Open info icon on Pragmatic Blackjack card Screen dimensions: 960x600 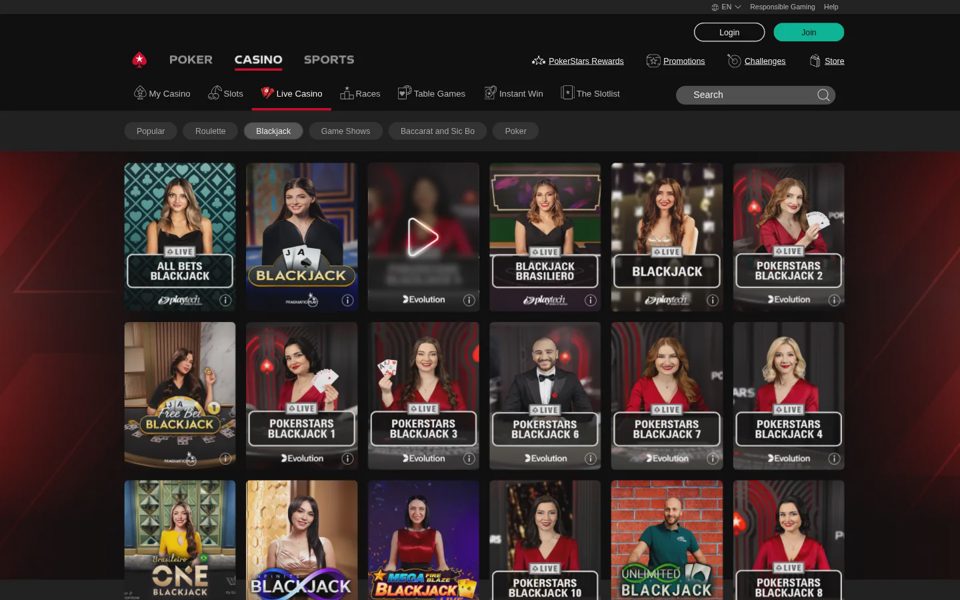tap(347, 300)
